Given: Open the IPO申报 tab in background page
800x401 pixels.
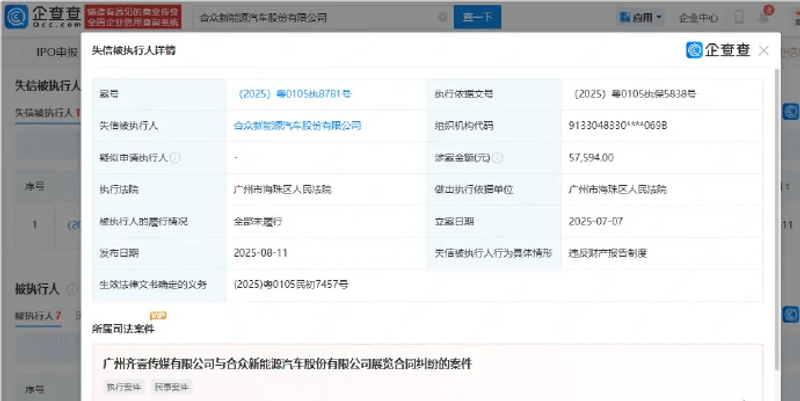Looking at the screenshot, I should pos(57,52).
